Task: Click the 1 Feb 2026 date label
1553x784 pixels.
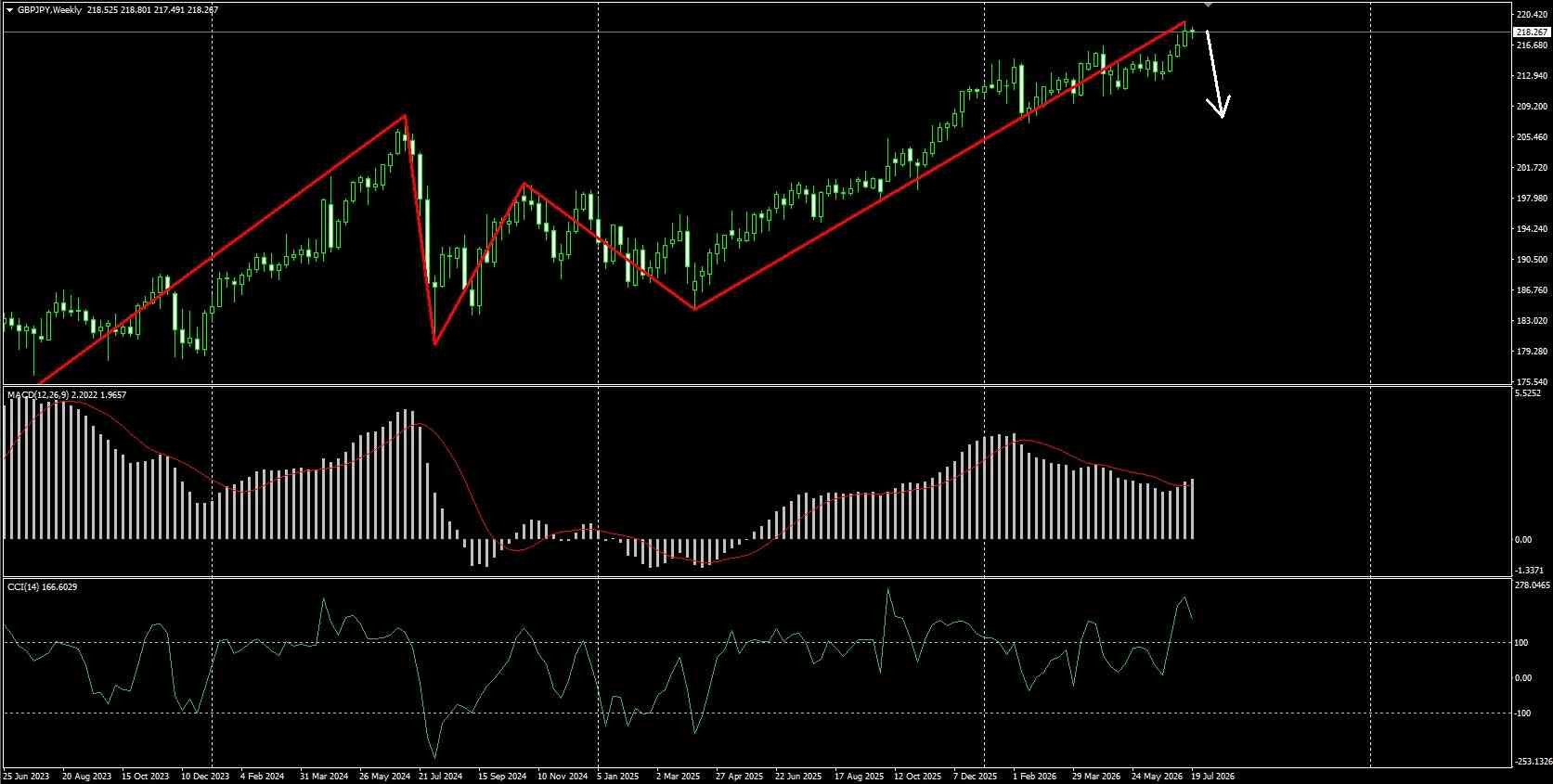Action: pyautogui.click(x=1035, y=776)
